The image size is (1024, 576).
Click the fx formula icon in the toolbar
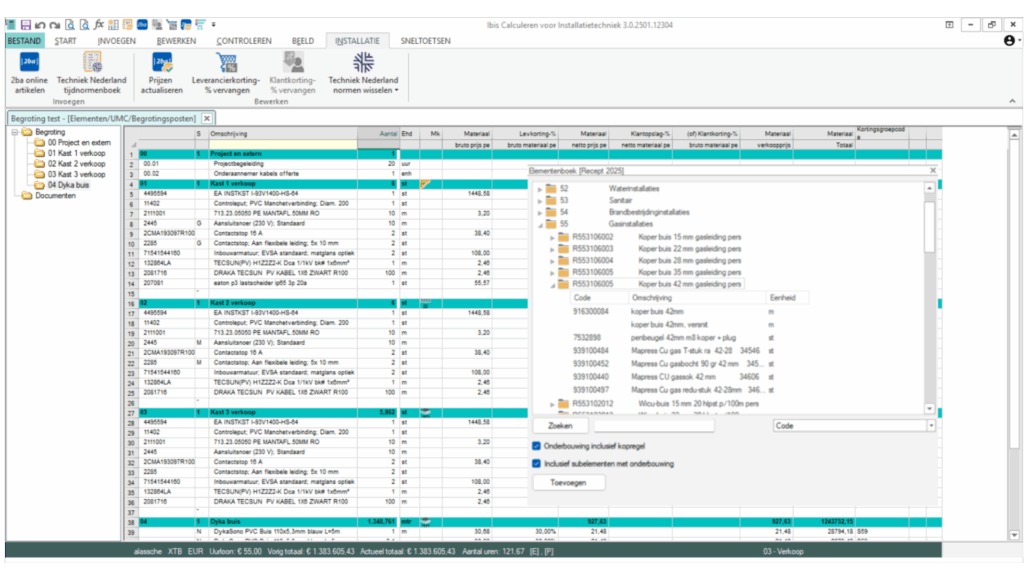click(99, 24)
